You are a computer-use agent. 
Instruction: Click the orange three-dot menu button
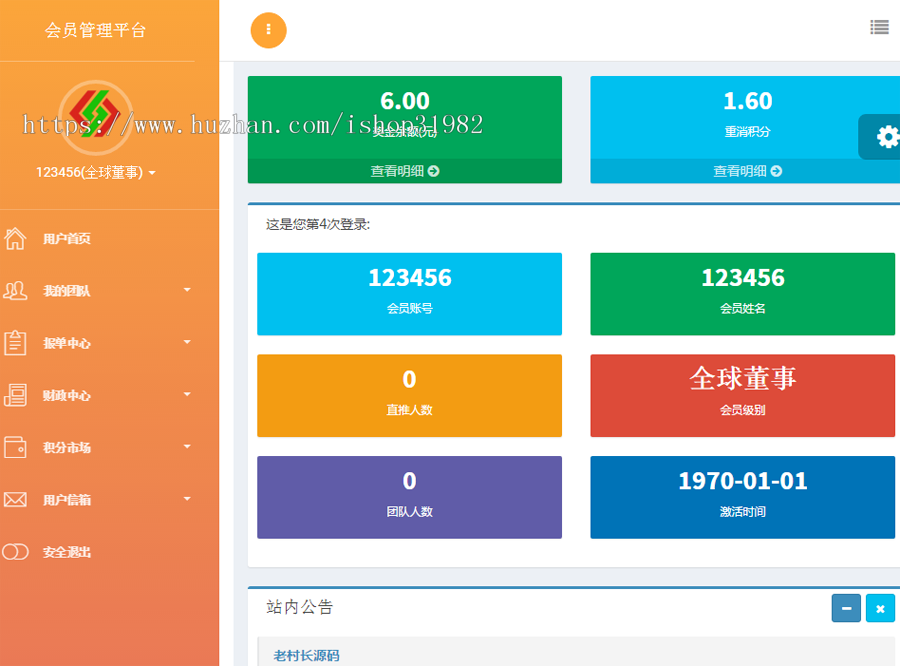pyautogui.click(x=268, y=30)
